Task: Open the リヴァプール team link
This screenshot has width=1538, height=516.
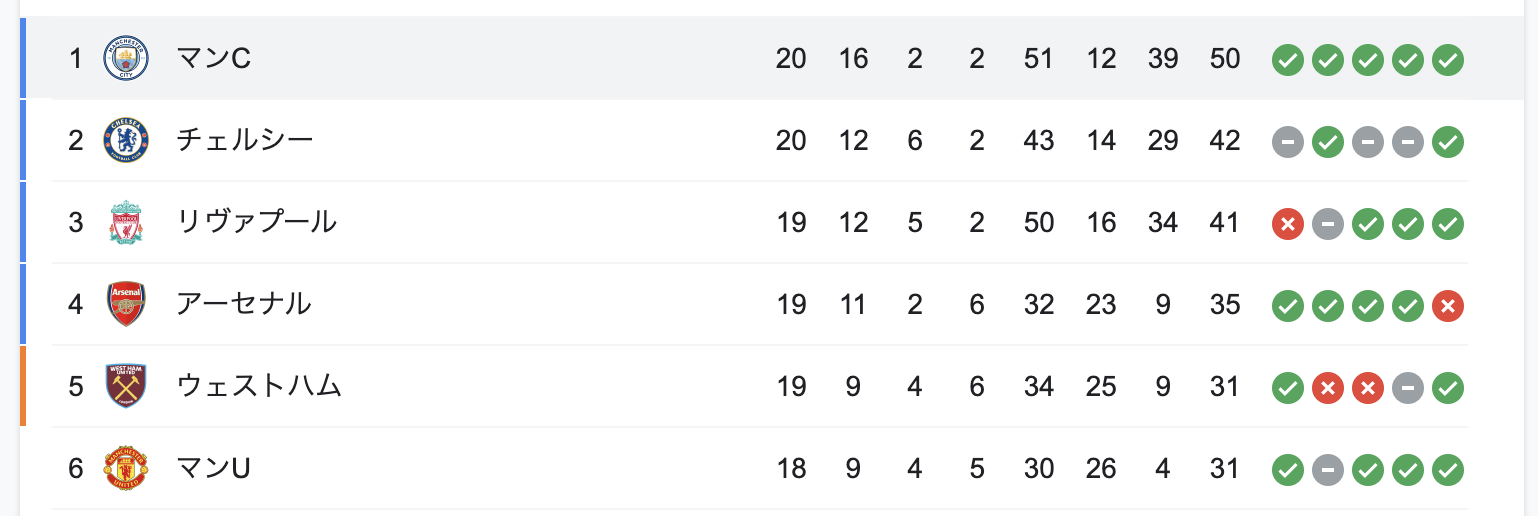Action: [x=257, y=223]
